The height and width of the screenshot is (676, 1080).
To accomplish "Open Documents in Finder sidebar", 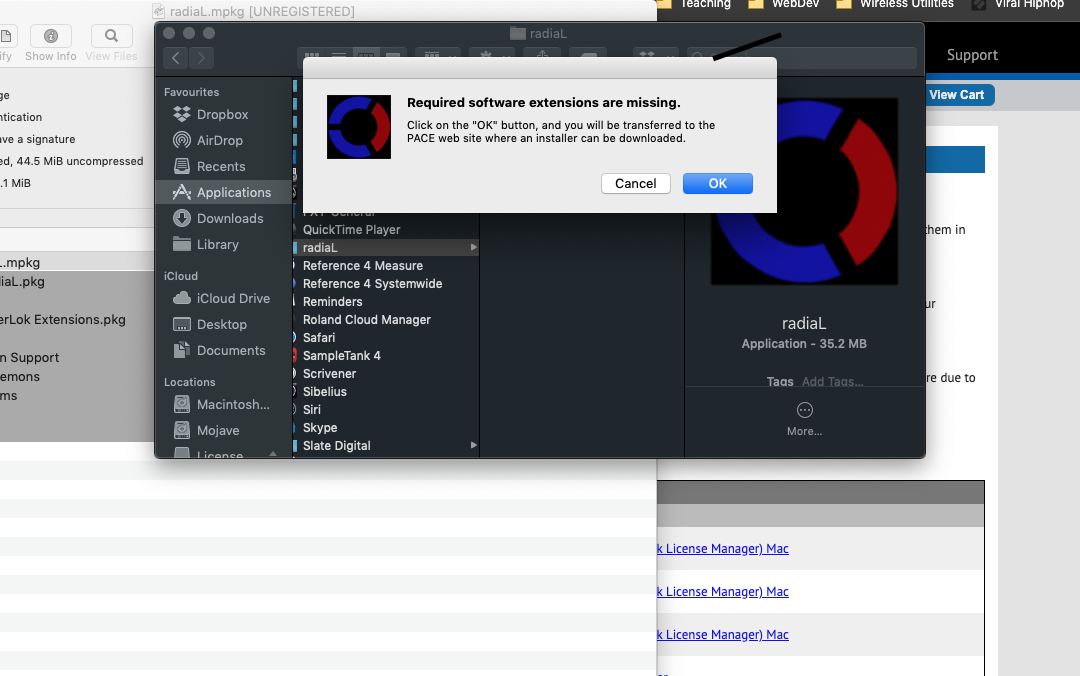I will point(218,351).
